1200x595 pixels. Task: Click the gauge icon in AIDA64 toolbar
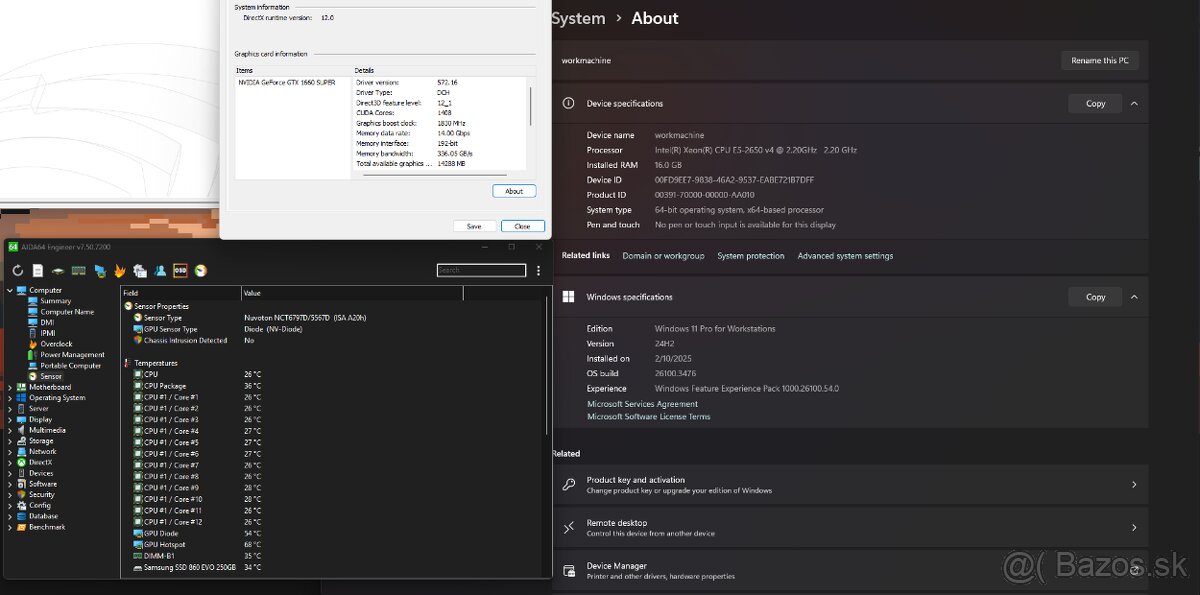tap(201, 270)
